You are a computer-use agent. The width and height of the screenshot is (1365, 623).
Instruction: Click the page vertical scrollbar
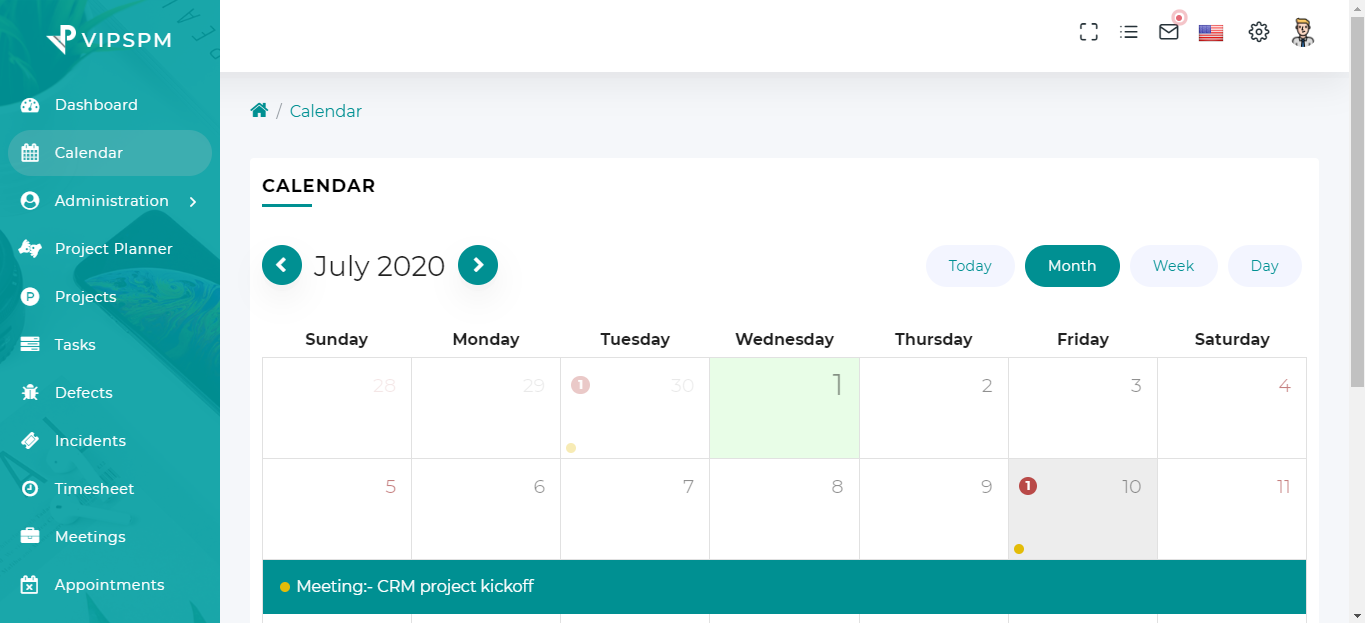click(x=1357, y=200)
